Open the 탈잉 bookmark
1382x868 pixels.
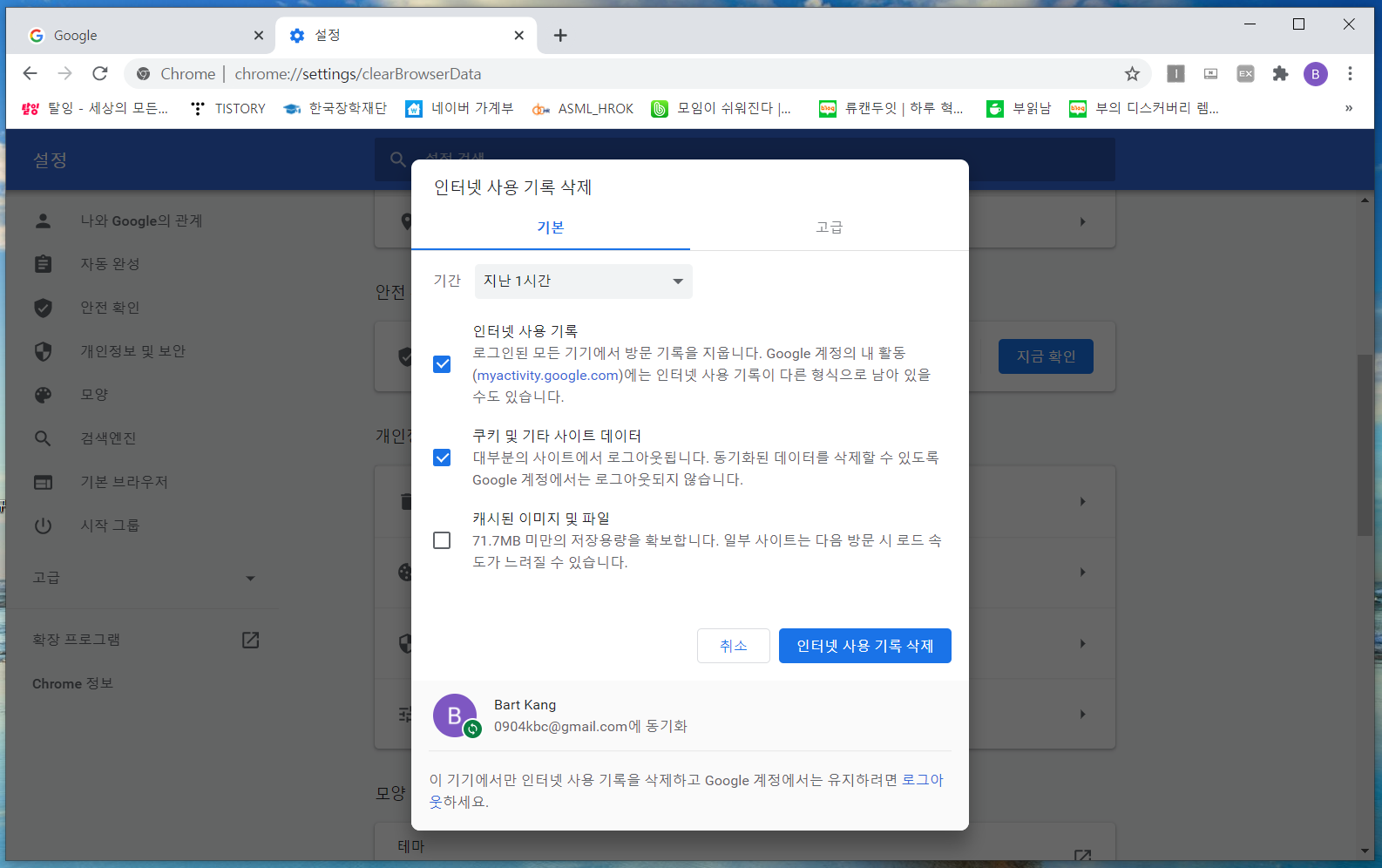pos(95,108)
